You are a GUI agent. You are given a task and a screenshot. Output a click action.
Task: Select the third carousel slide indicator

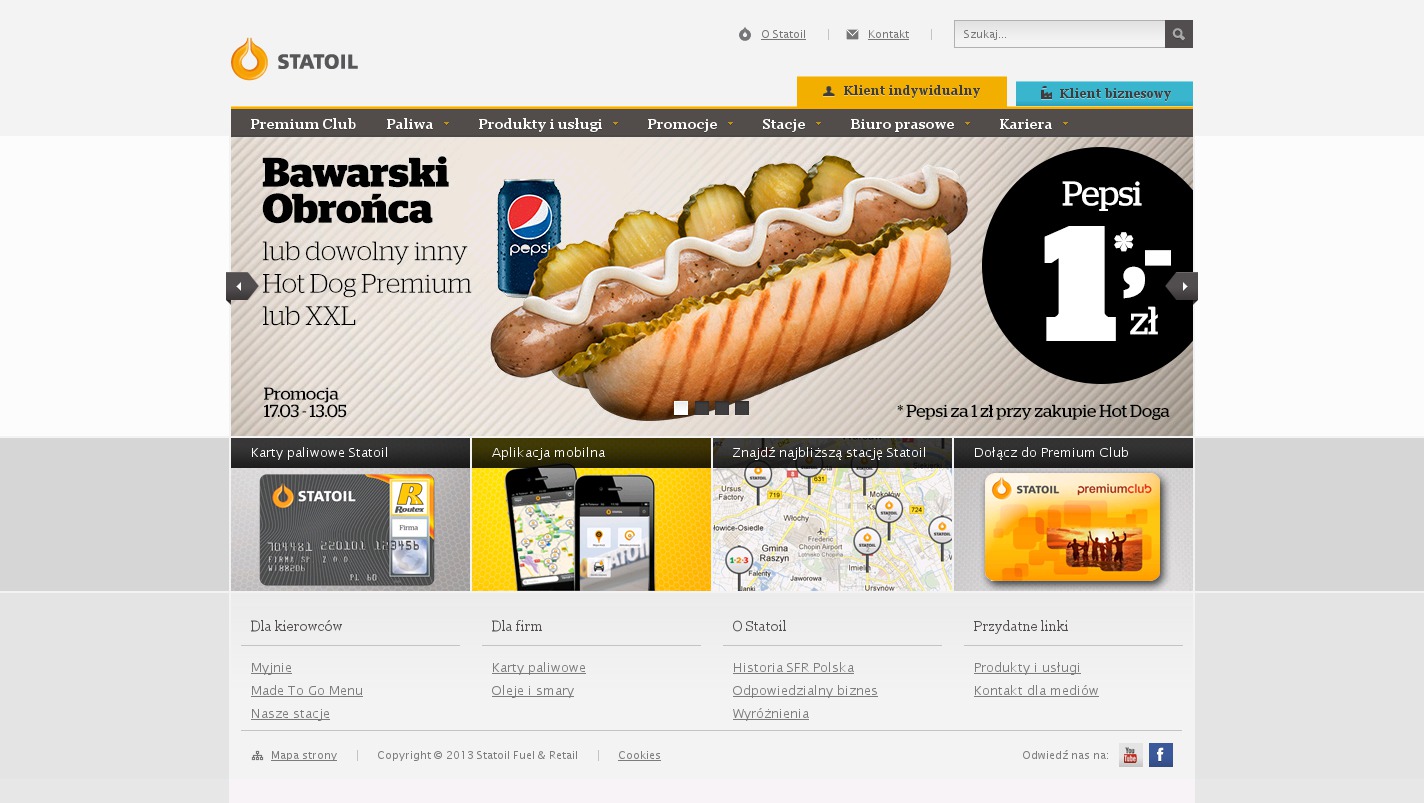[722, 408]
